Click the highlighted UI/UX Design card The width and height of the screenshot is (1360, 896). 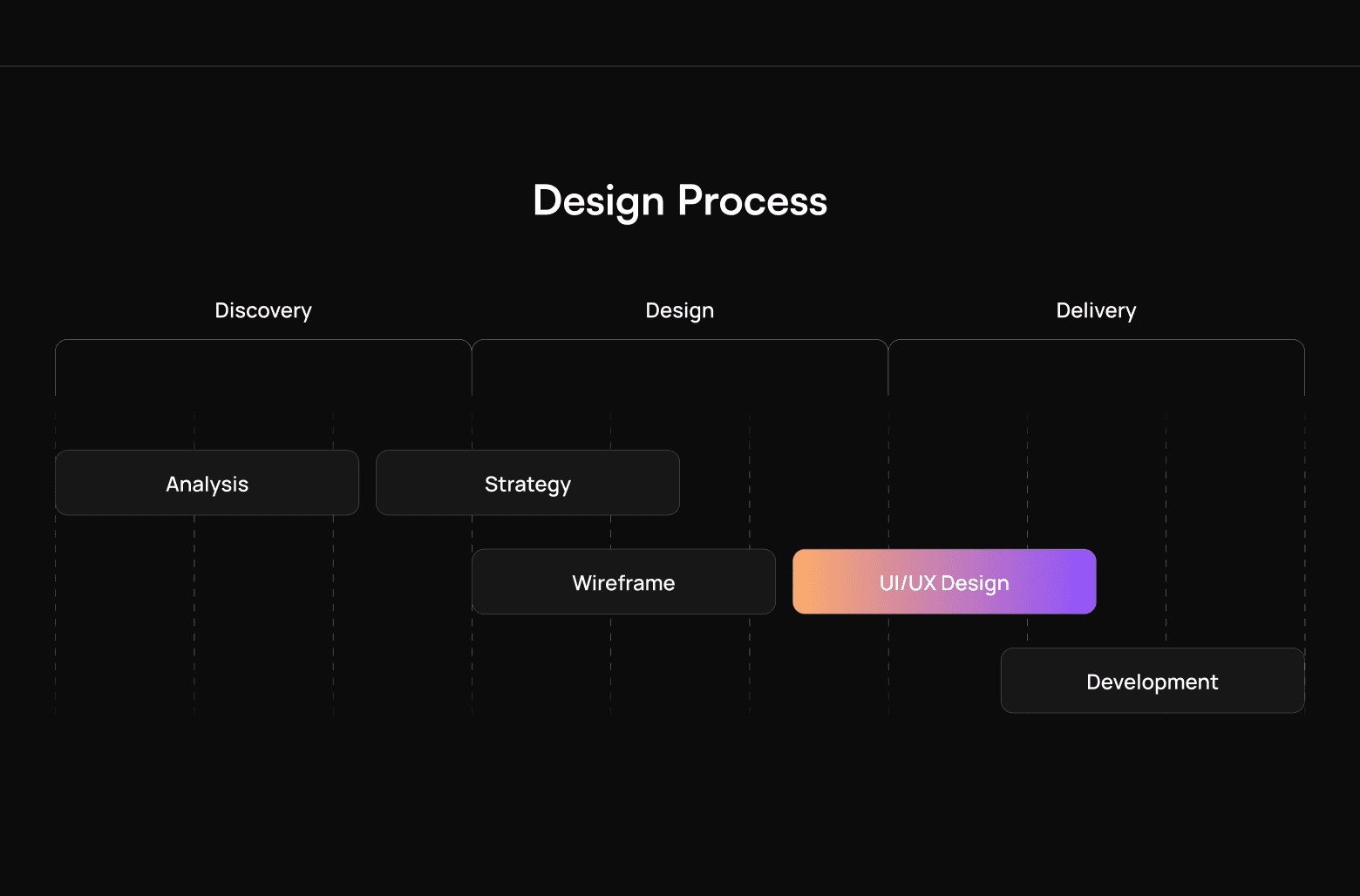tap(943, 581)
